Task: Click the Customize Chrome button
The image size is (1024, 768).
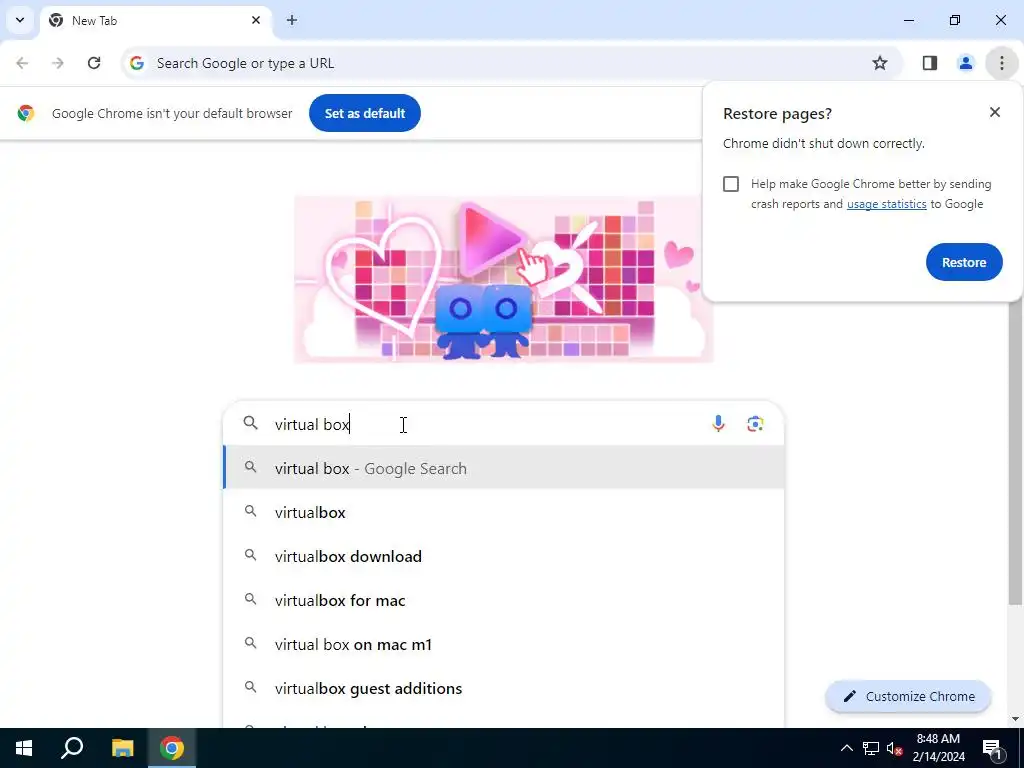Action: (908, 696)
